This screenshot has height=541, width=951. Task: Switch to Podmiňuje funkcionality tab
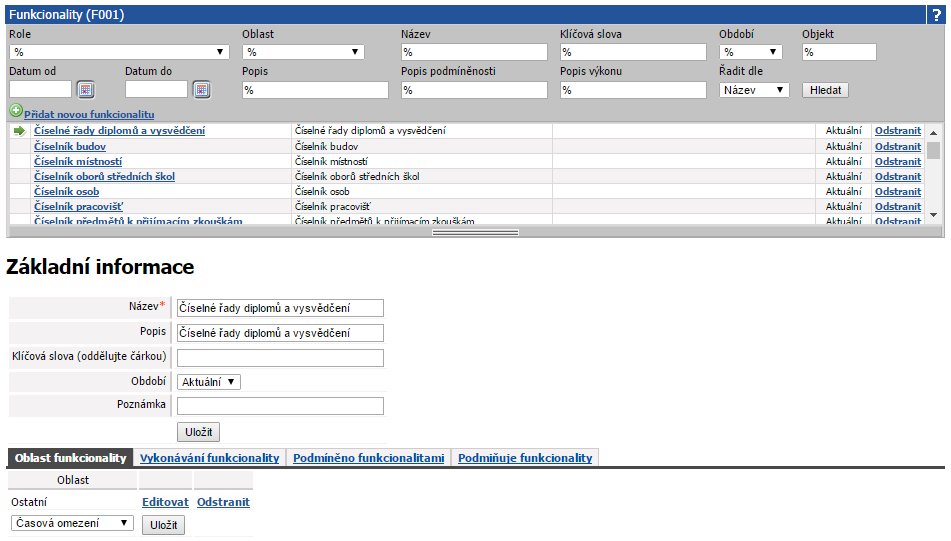525,458
